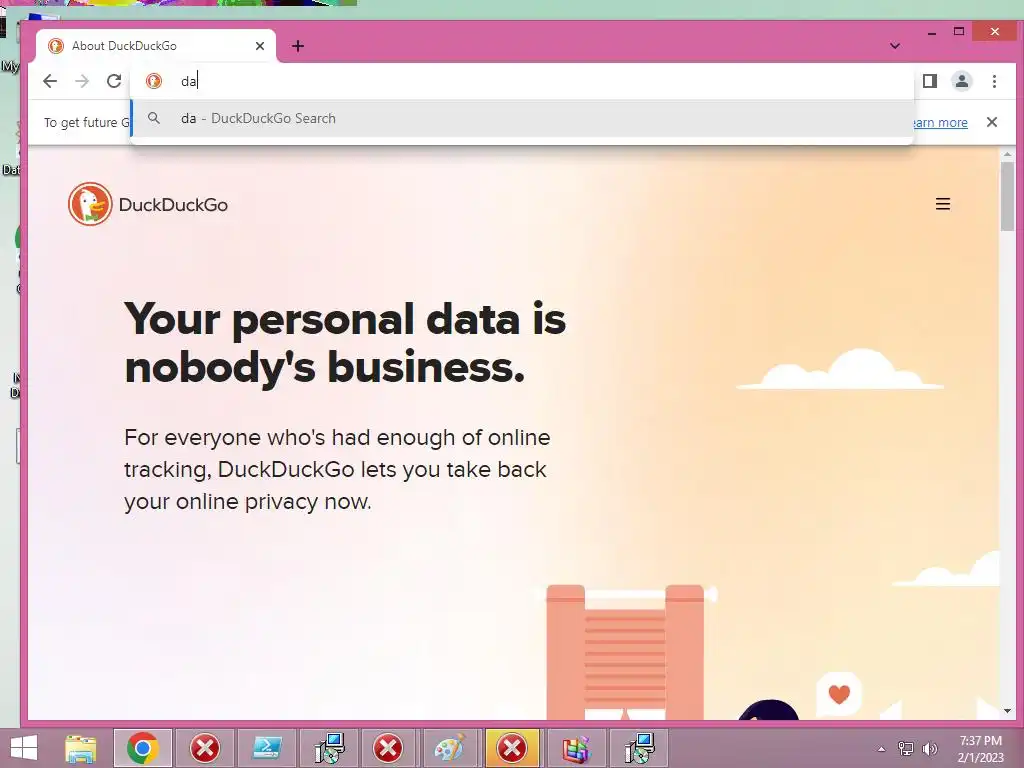Click the heart speech bubble illustration
Viewport: 1024px width, 768px height.
839,694
